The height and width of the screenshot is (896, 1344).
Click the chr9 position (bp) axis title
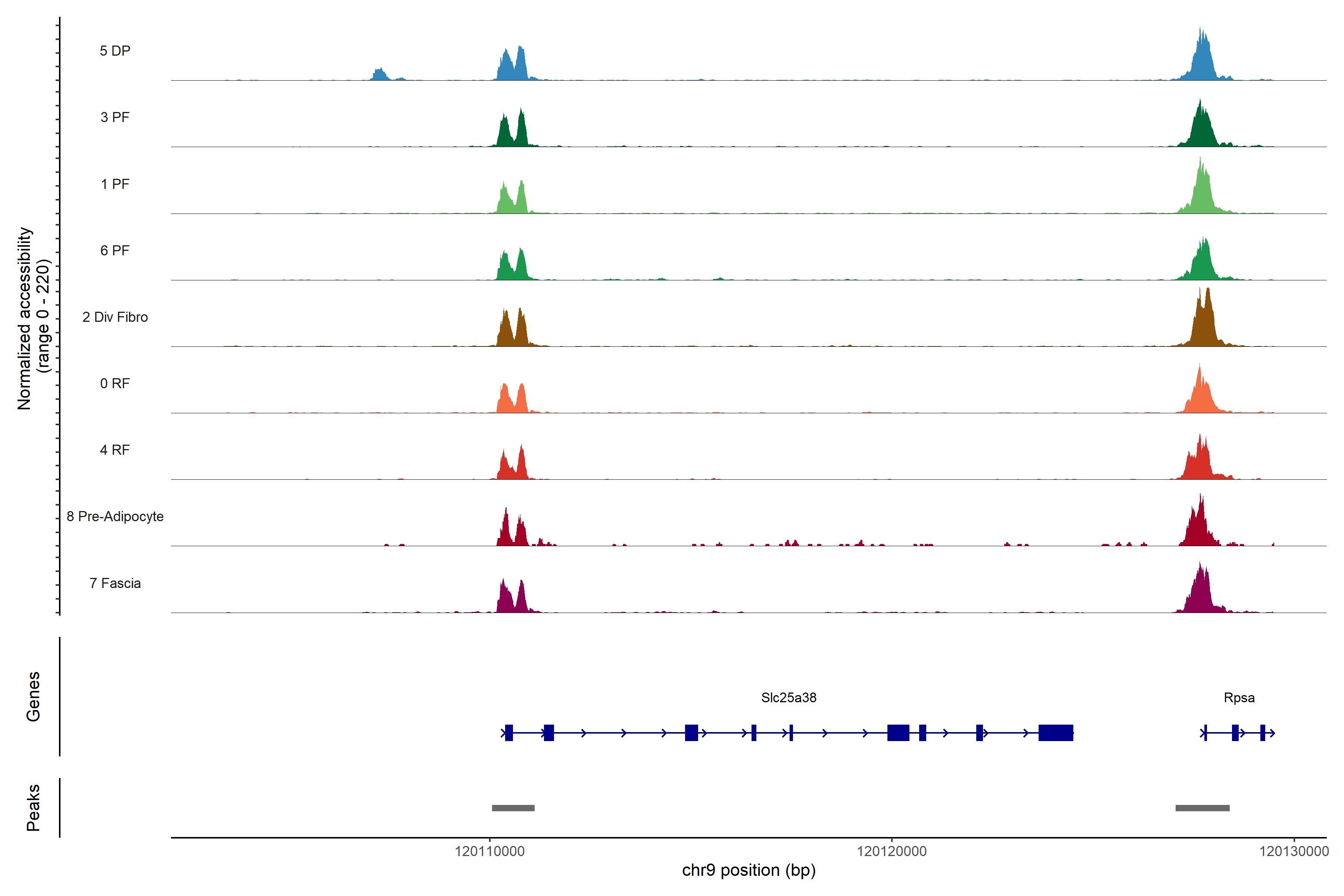point(749,870)
